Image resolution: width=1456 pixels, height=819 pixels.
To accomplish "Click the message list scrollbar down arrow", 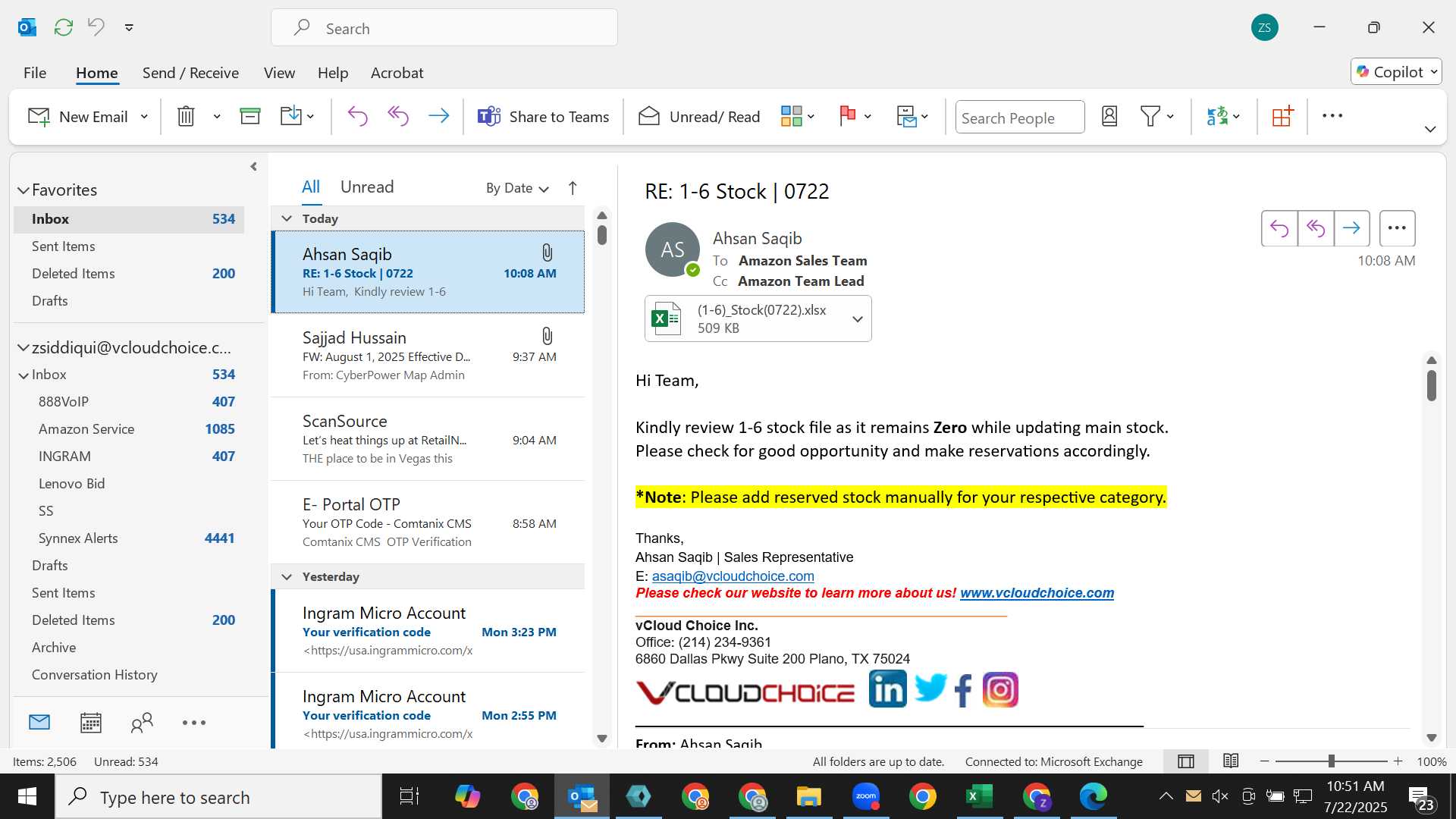I will tap(602, 739).
